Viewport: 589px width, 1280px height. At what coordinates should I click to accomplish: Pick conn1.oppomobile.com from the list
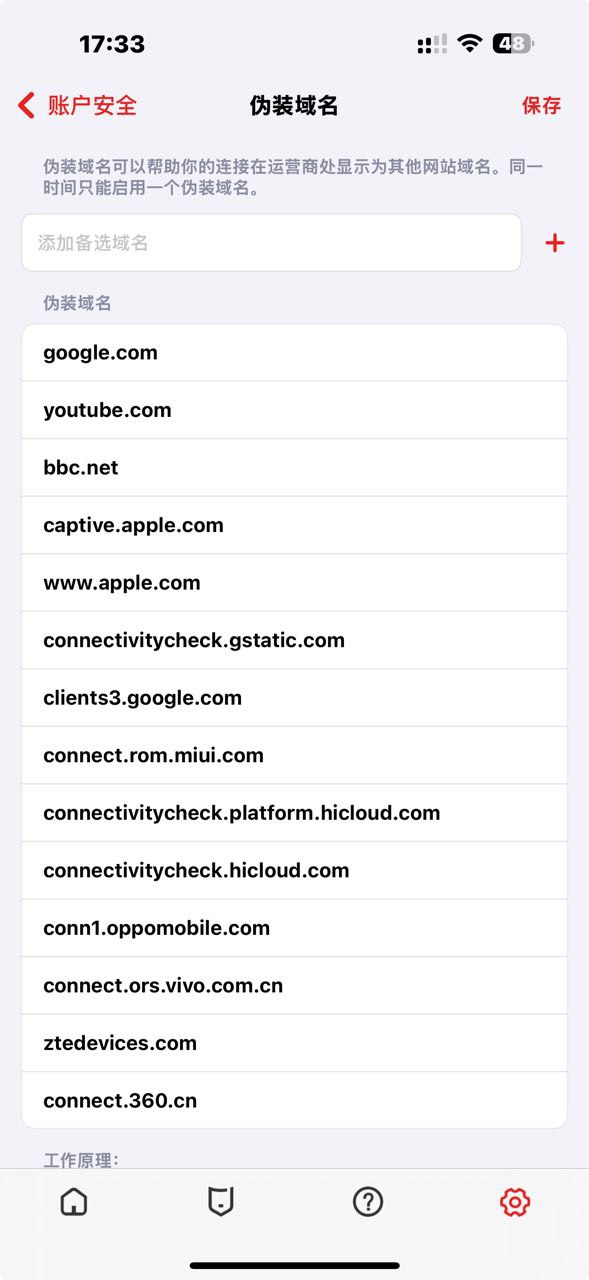(294, 928)
